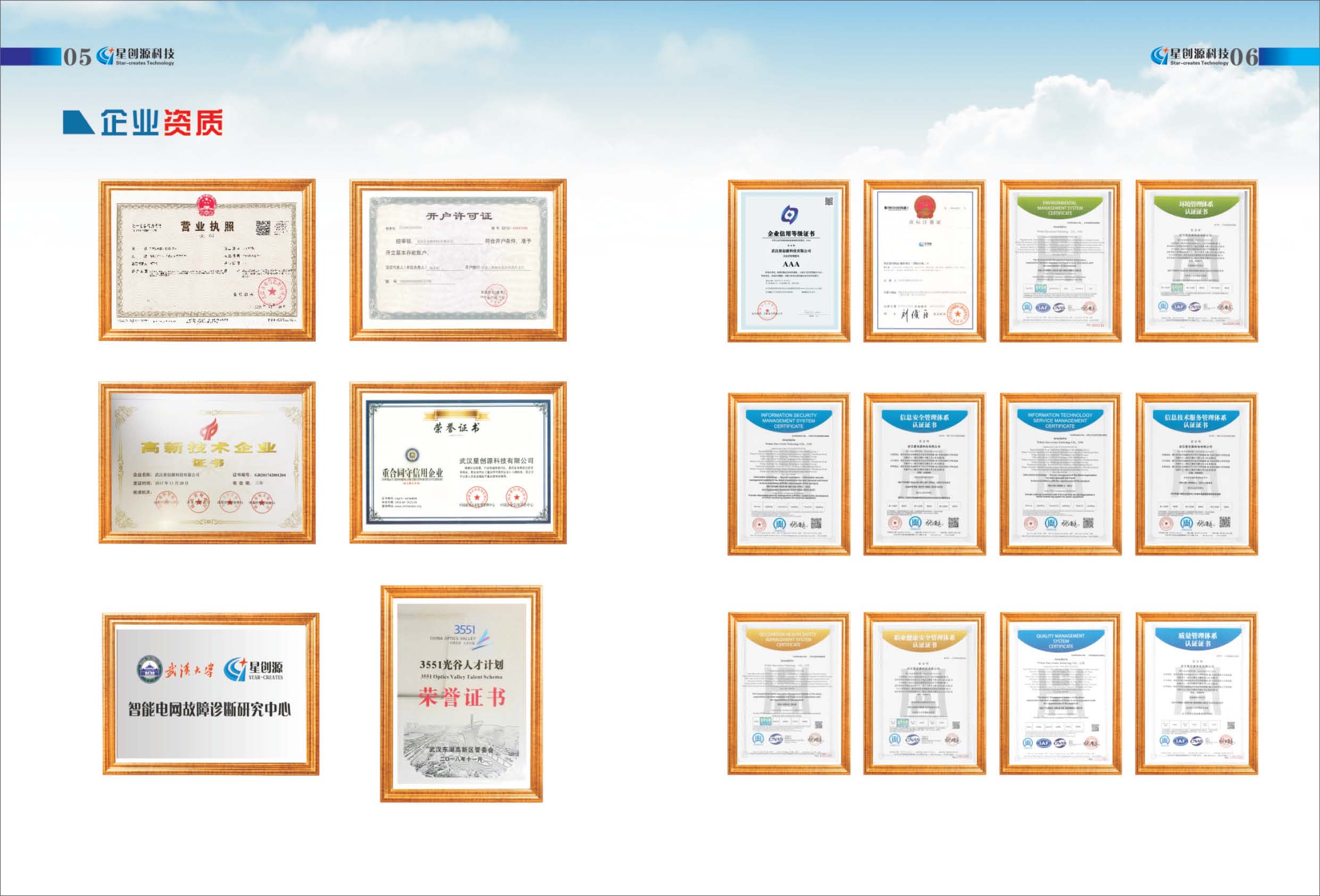This screenshot has height=896, width=1320.
Task: Click the 信息技术服务管理体系认证证书 certificate
Action: pyautogui.click(x=1196, y=474)
